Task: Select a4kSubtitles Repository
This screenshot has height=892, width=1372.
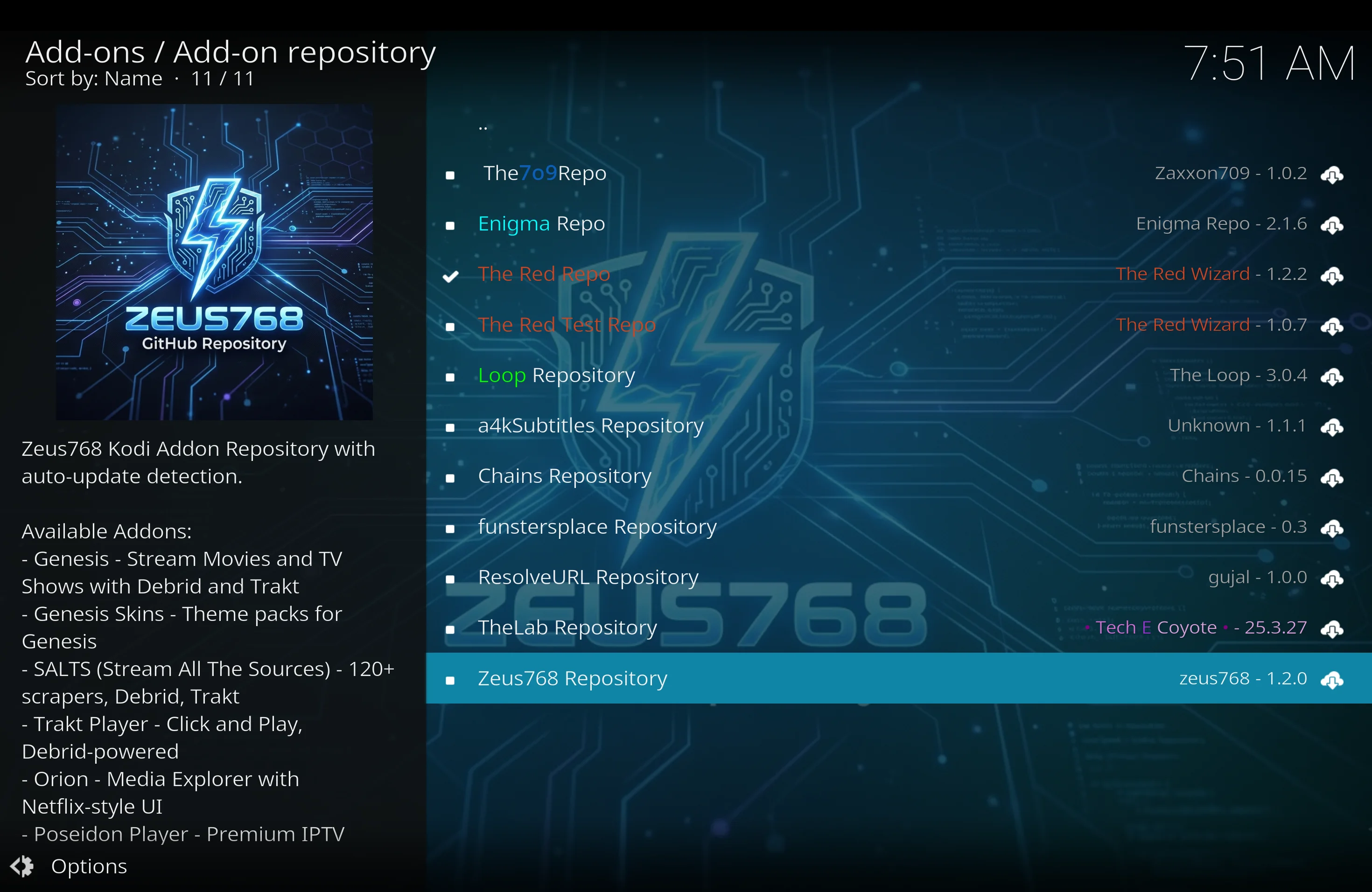Action: pyautogui.click(x=899, y=425)
